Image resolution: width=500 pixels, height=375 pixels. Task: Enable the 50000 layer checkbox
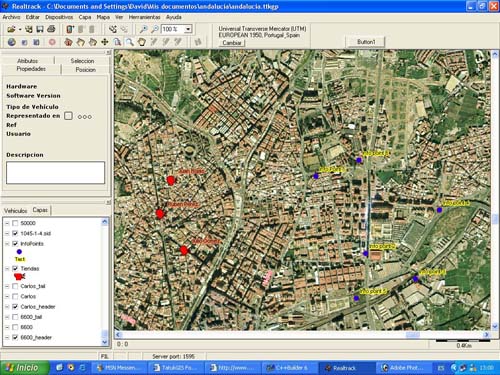tap(15, 223)
